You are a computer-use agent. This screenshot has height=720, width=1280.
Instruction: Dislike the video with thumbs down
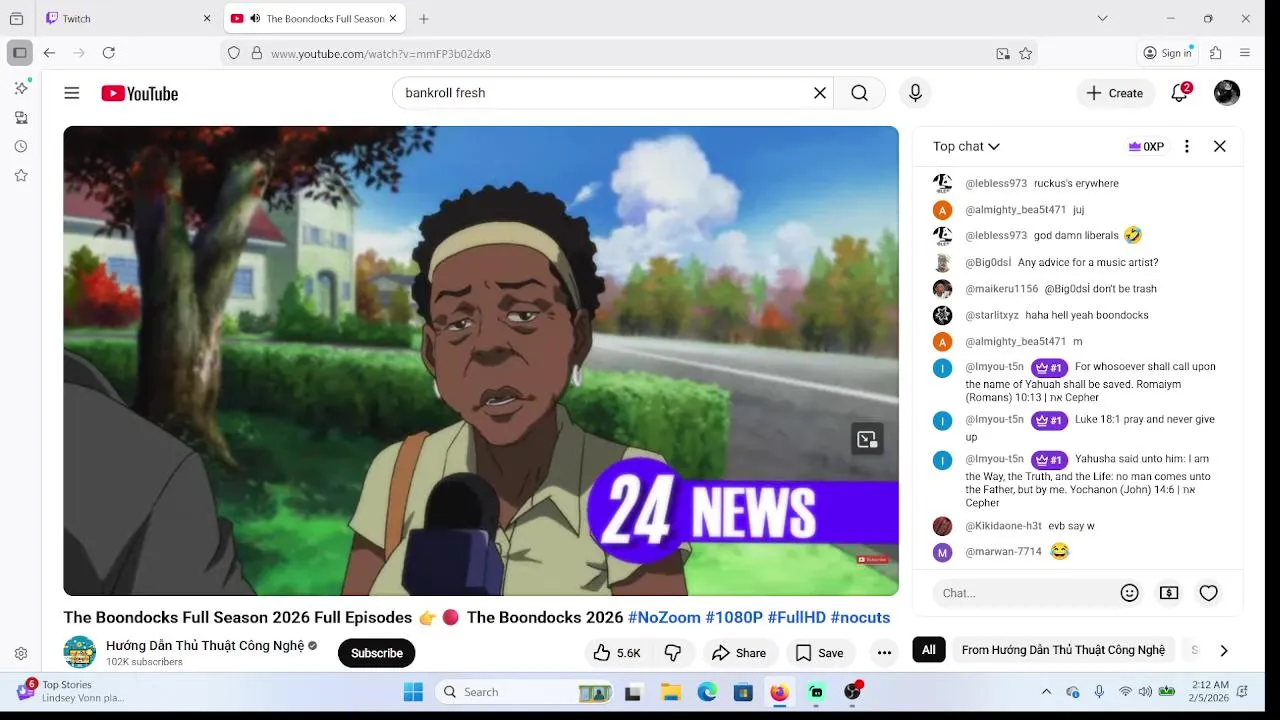click(673, 653)
